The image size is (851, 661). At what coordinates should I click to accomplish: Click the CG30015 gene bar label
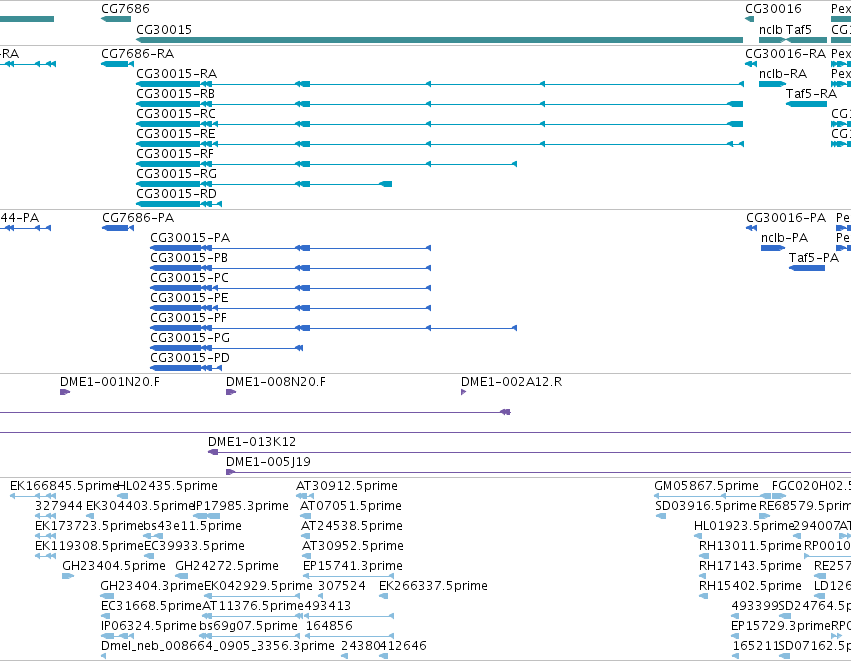[x=164, y=29]
